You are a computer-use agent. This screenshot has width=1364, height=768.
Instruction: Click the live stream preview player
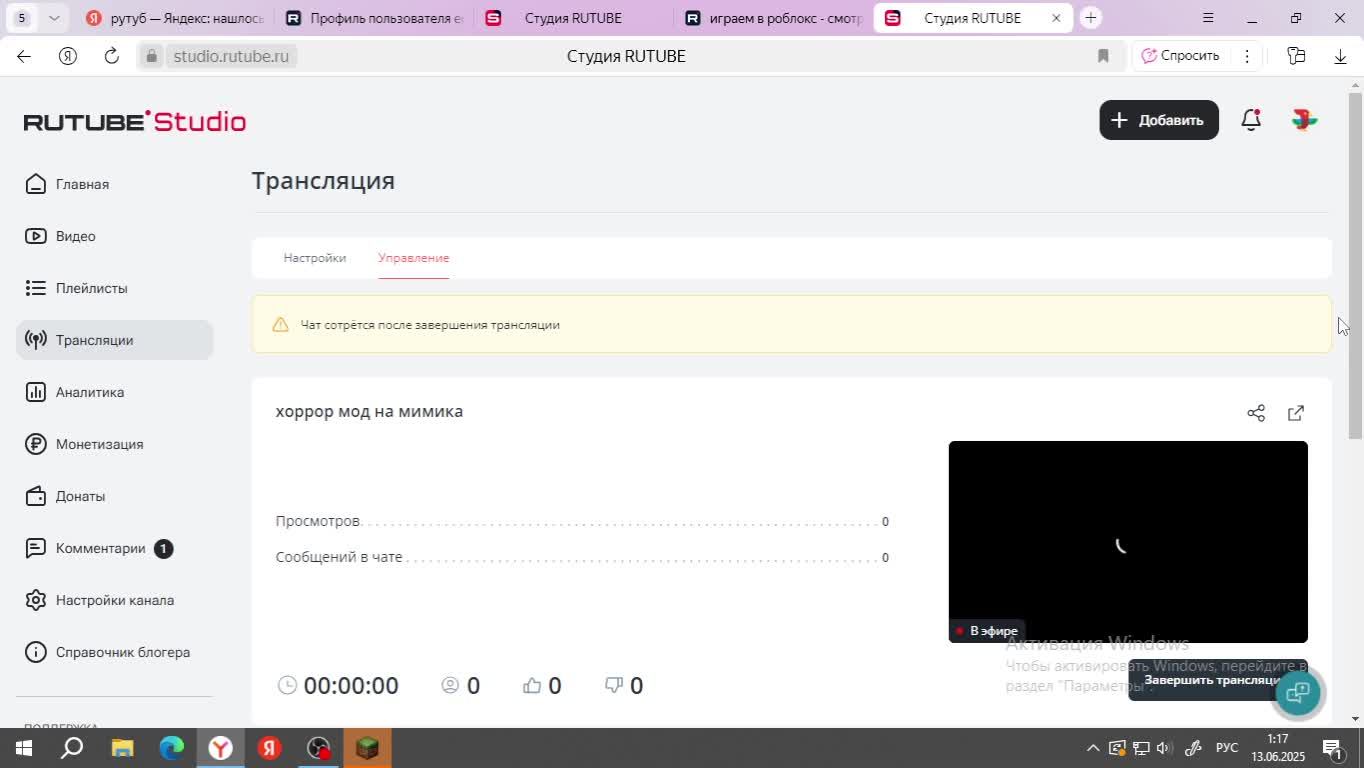click(1128, 542)
